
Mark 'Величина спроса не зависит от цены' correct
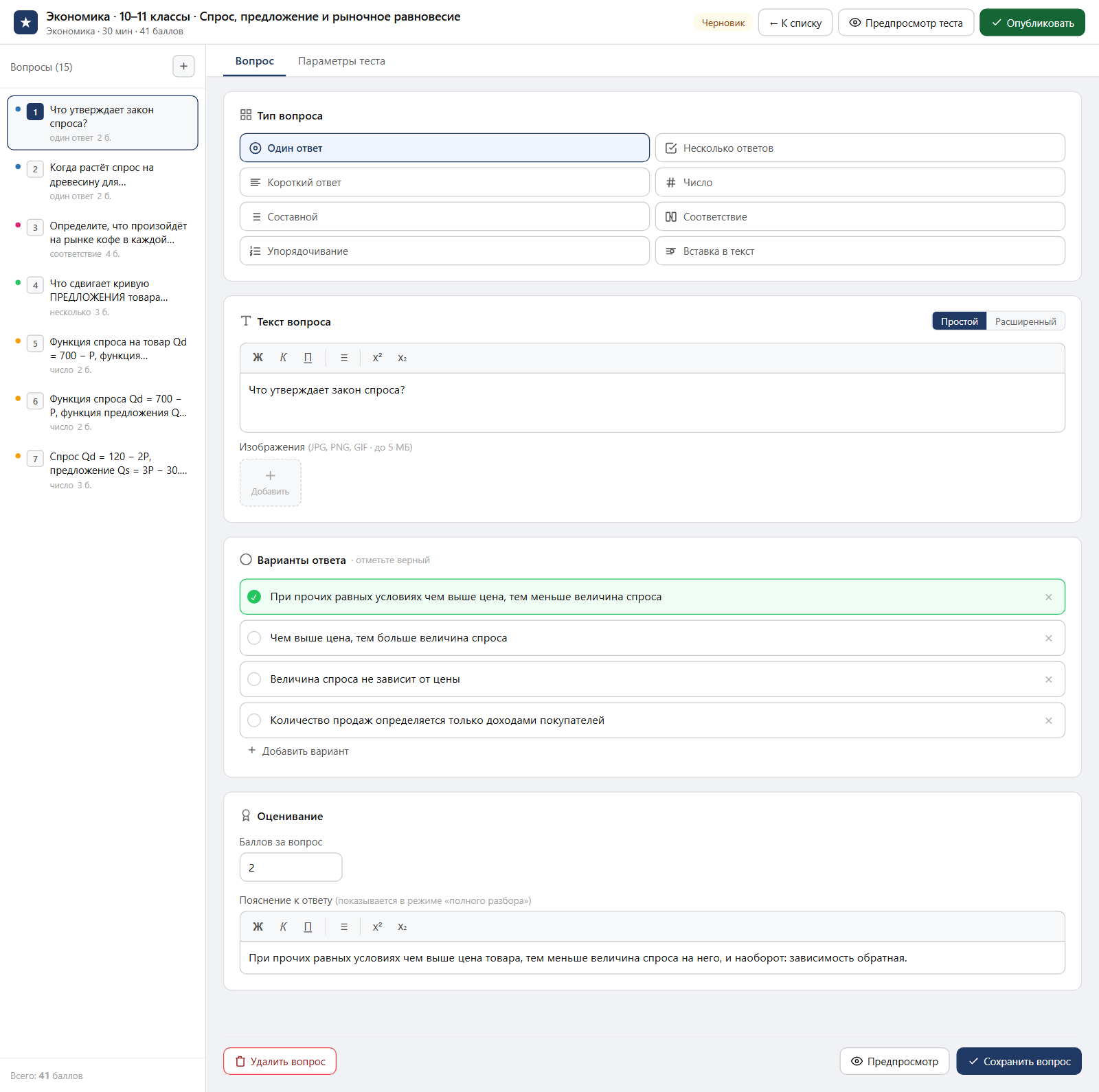(x=254, y=679)
